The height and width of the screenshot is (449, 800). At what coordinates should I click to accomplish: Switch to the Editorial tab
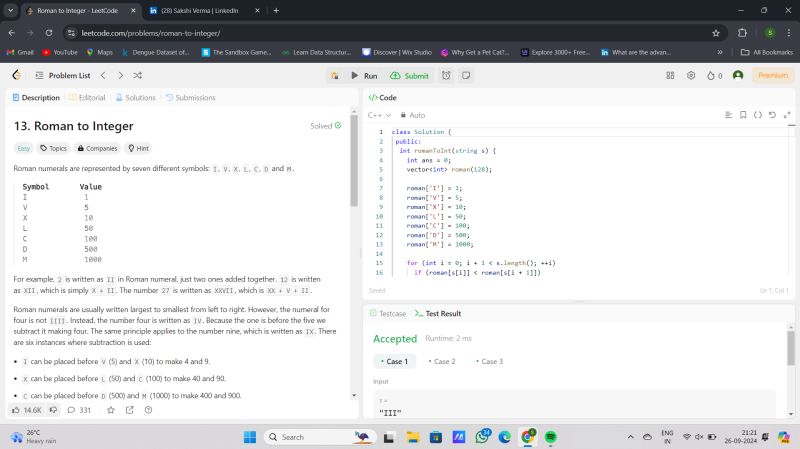(x=87, y=97)
